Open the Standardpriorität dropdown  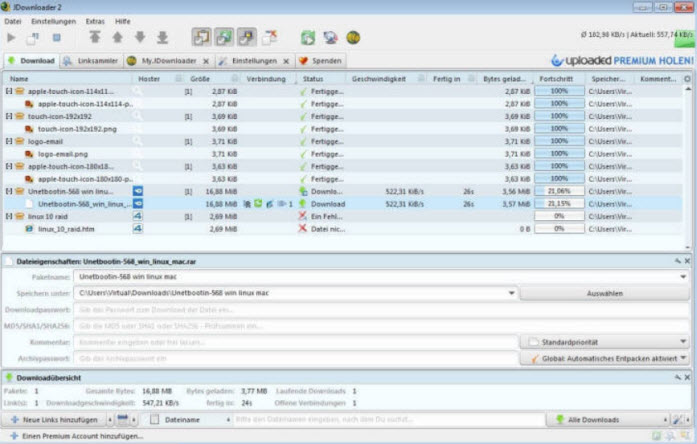(605, 342)
